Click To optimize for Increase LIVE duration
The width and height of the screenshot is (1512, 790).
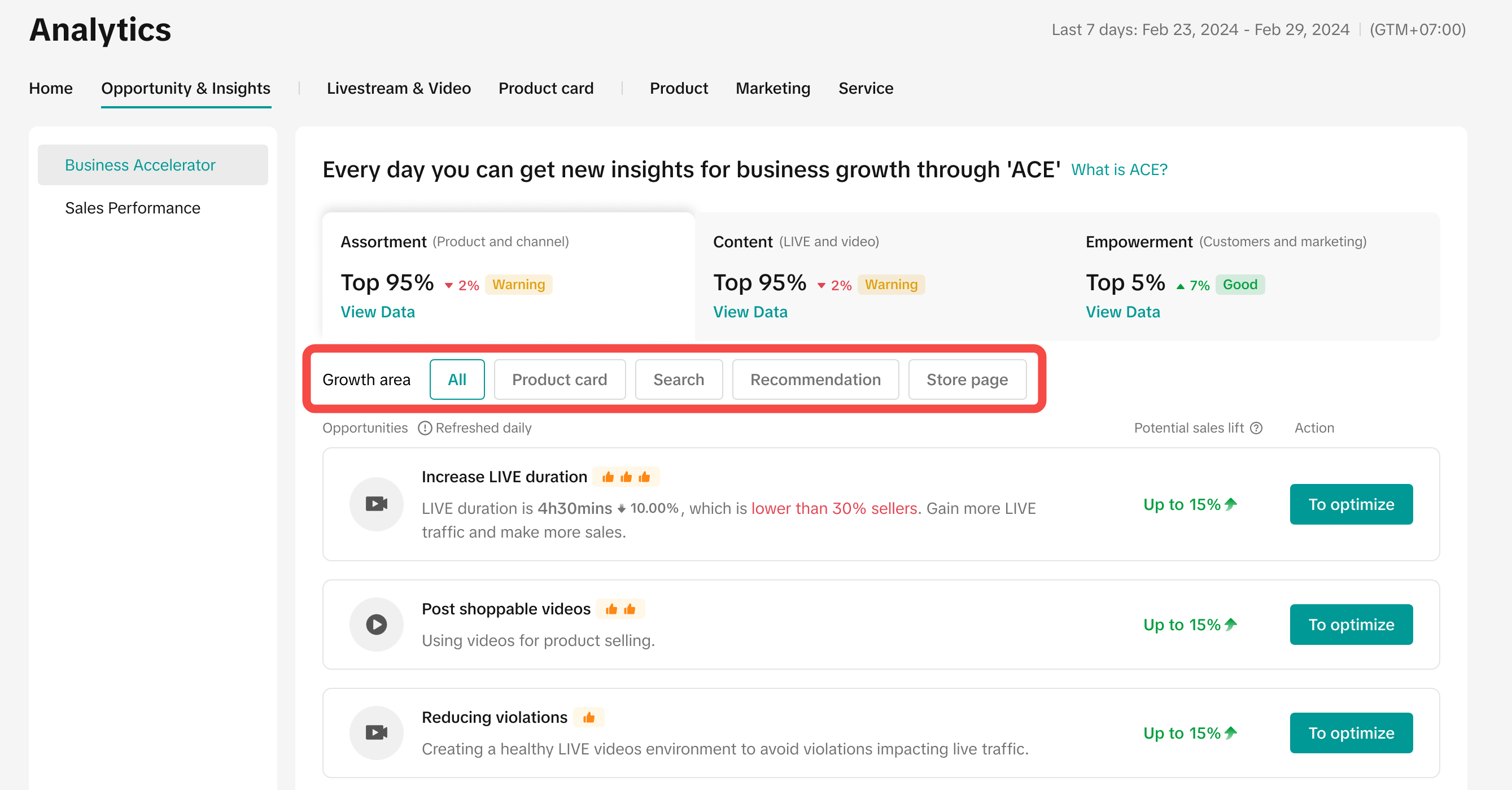(x=1351, y=504)
